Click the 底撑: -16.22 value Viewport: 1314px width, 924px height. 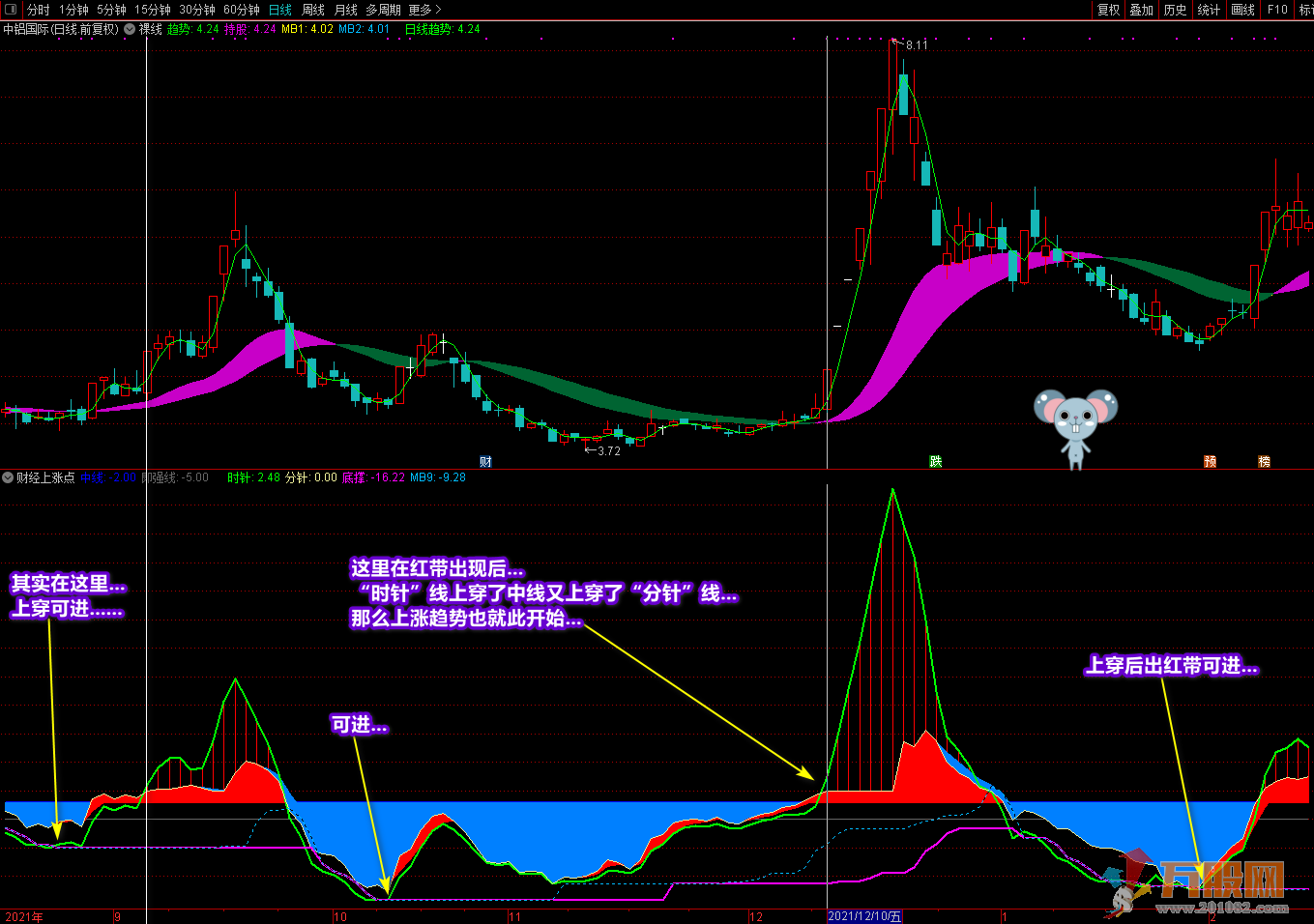click(374, 477)
